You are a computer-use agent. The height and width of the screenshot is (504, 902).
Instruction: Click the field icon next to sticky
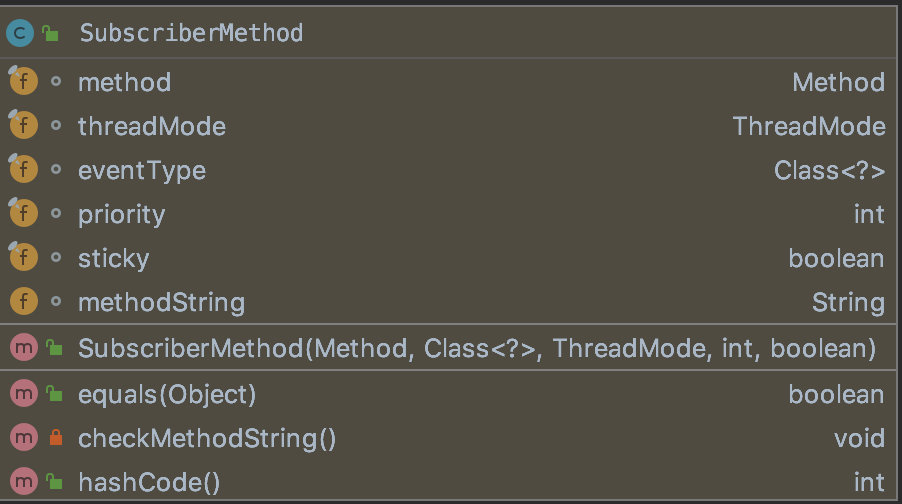tap(22, 258)
